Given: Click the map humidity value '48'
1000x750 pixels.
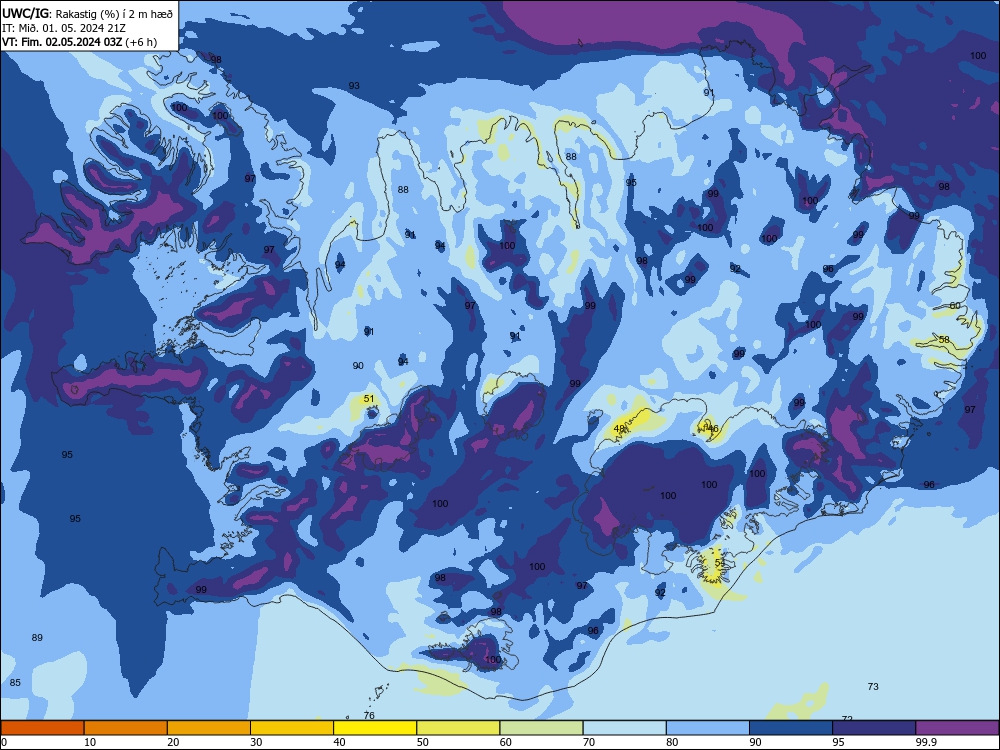Looking at the screenshot, I should tap(619, 429).
